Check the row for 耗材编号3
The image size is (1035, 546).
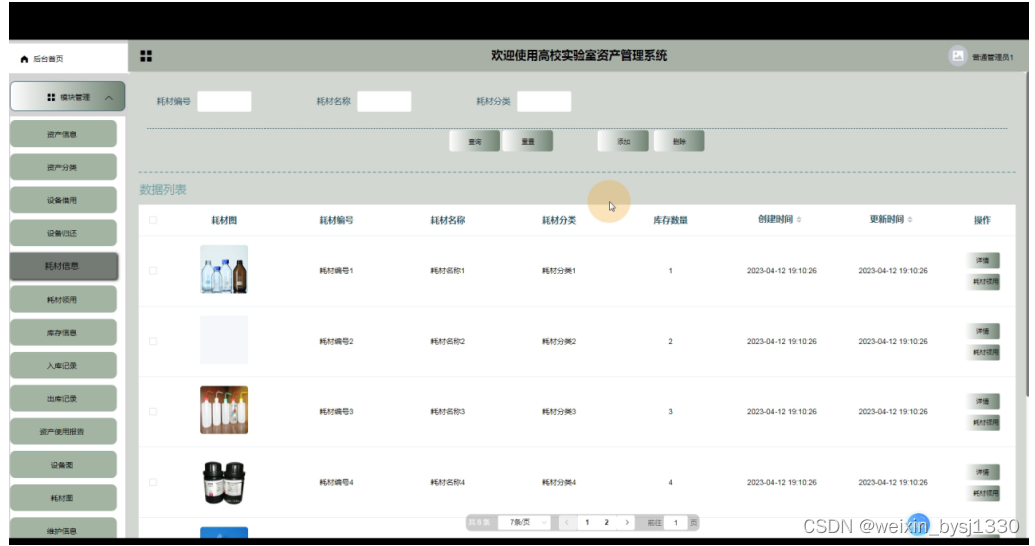tap(153, 411)
